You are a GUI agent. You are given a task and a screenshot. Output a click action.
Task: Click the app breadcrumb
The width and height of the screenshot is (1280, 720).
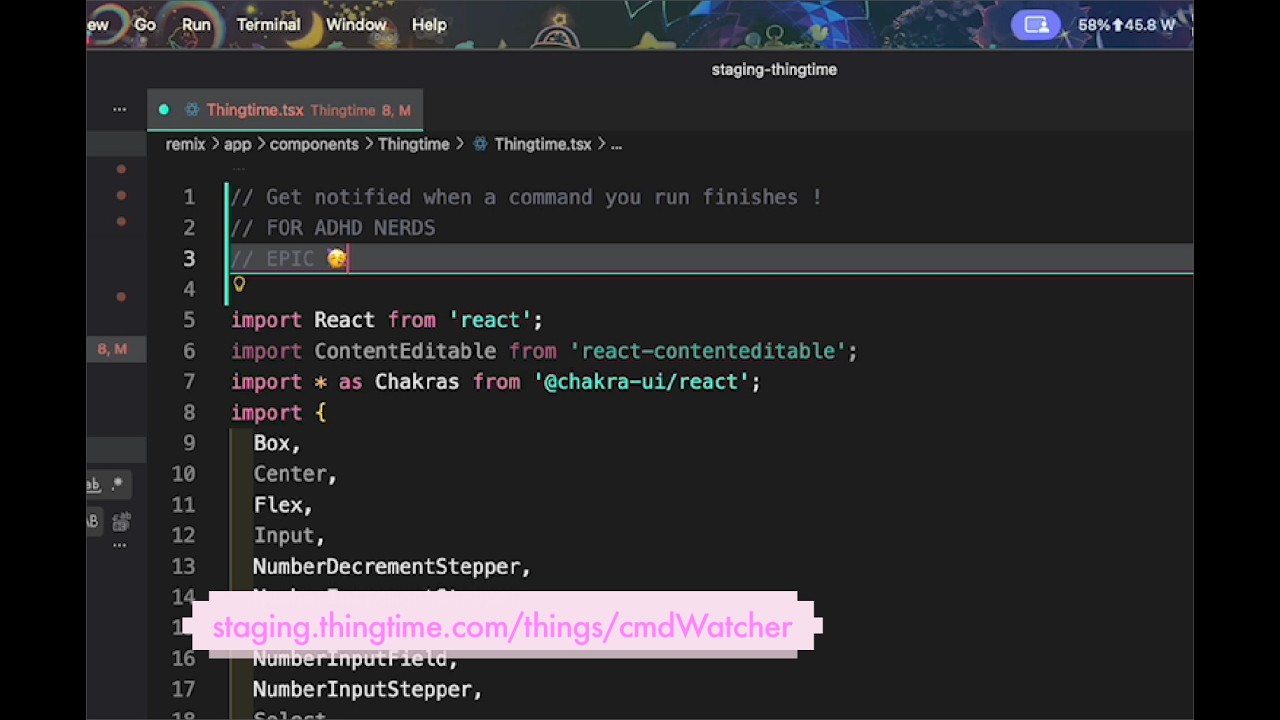(x=237, y=144)
